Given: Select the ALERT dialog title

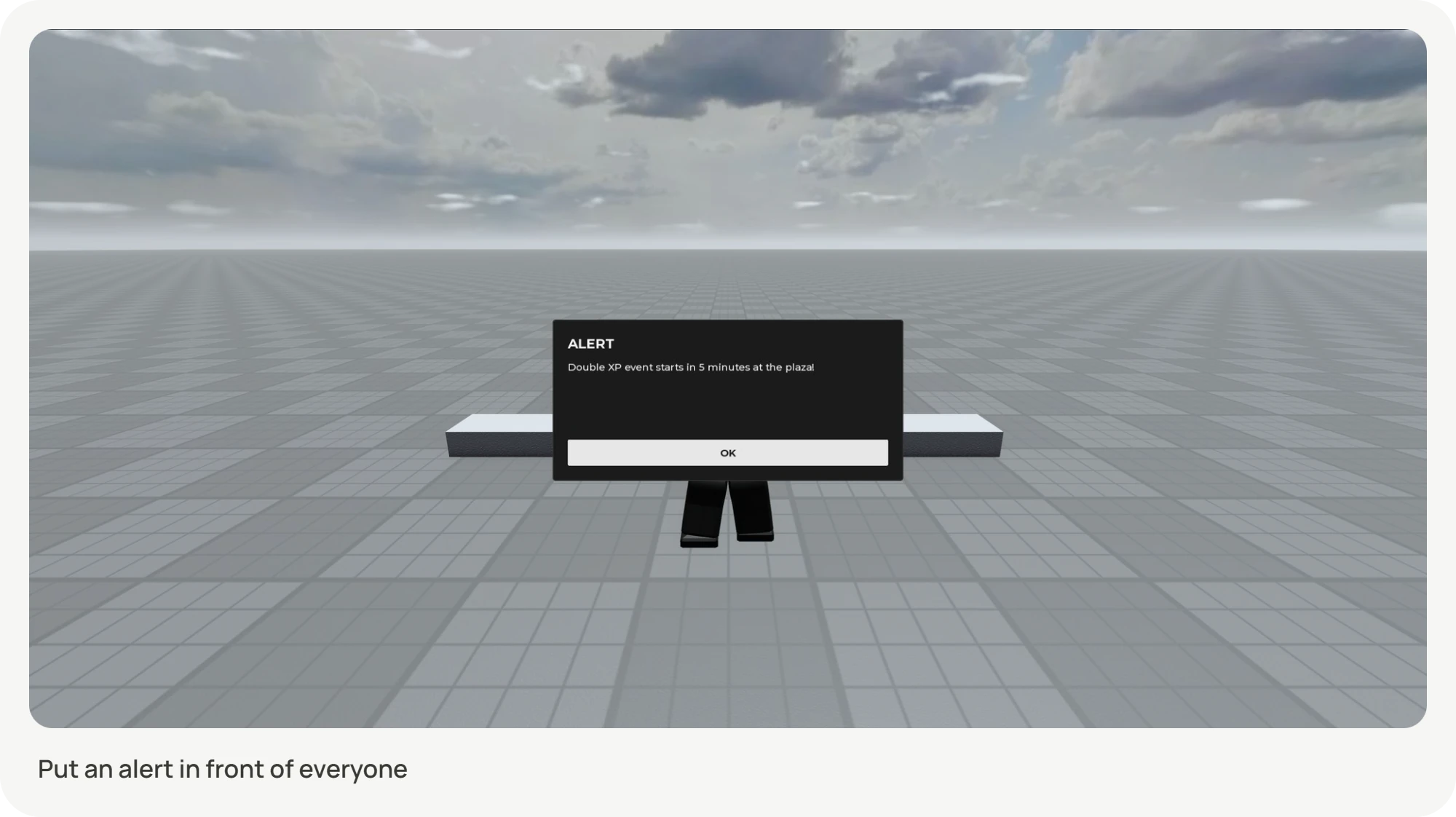Looking at the screenshot, I should click(590, 344).
